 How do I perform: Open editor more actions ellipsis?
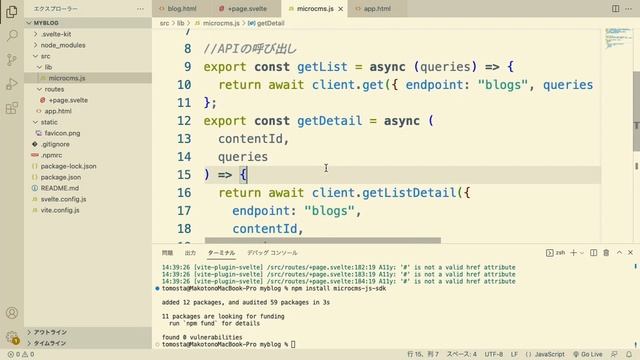tap(629, 9)
